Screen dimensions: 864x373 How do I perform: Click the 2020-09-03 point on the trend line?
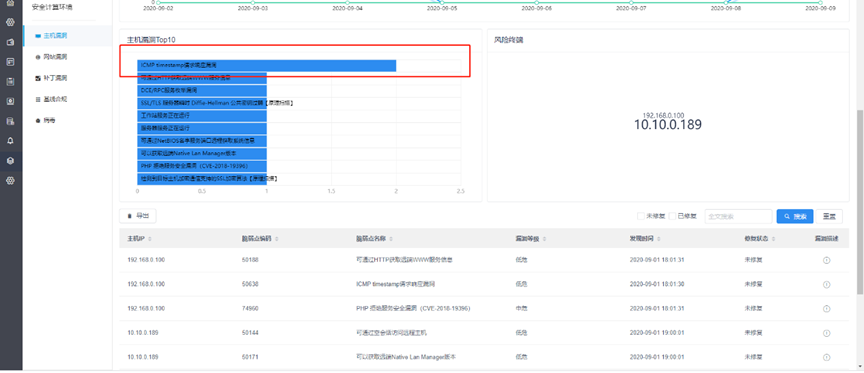(x=253, y=2)
